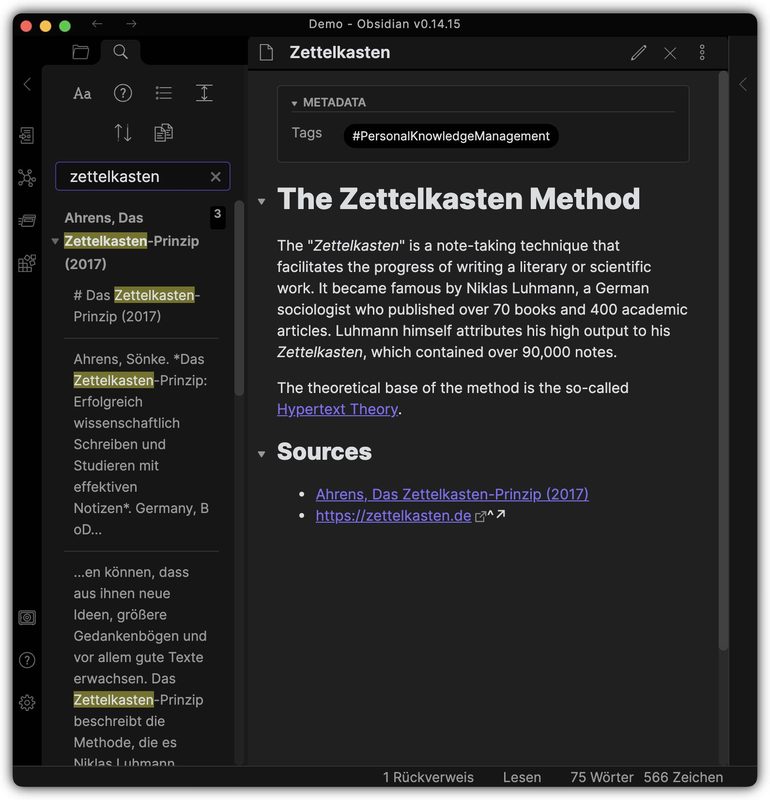
Task: Fold The Zettelkasten Method heading
Action: pos(262,202)
